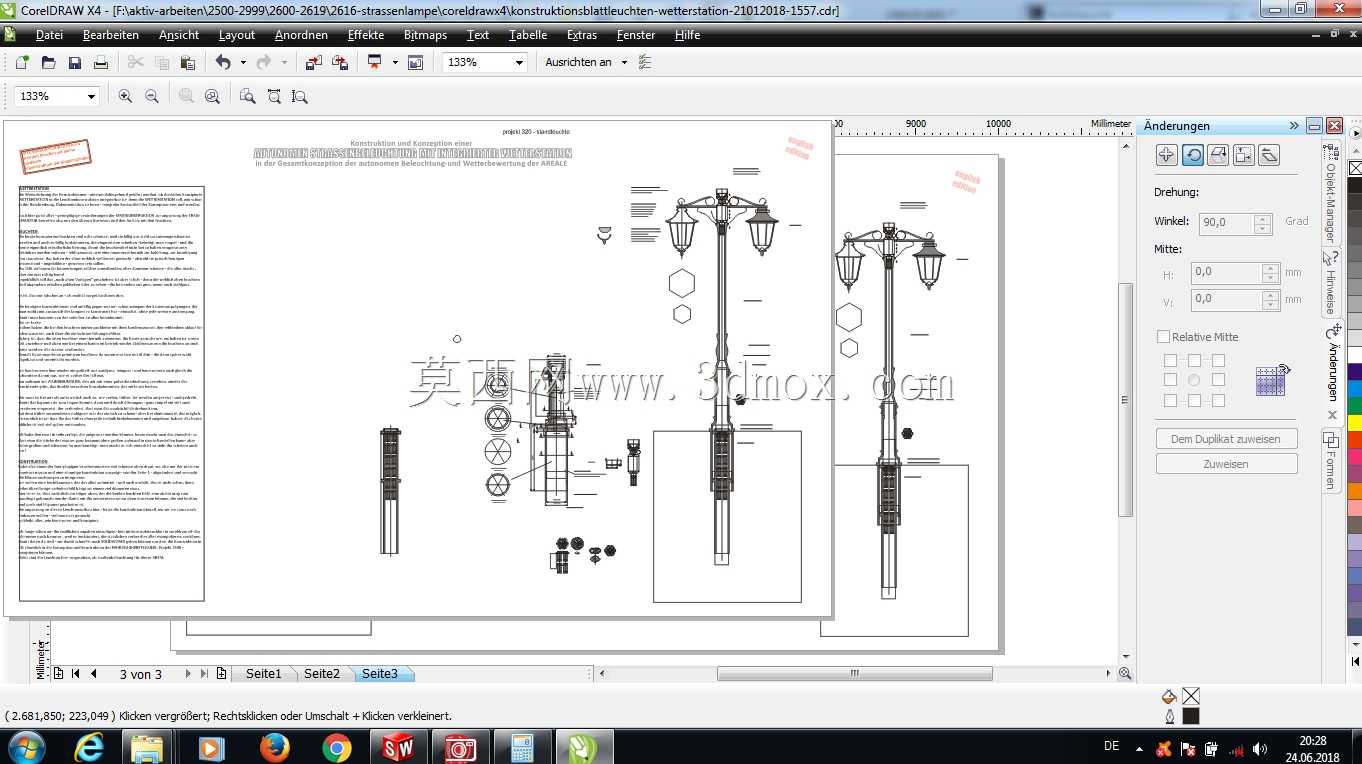Select the center anchor radio button
The height and width of the screenshot is (764, 1362).
coord(1194,380)
